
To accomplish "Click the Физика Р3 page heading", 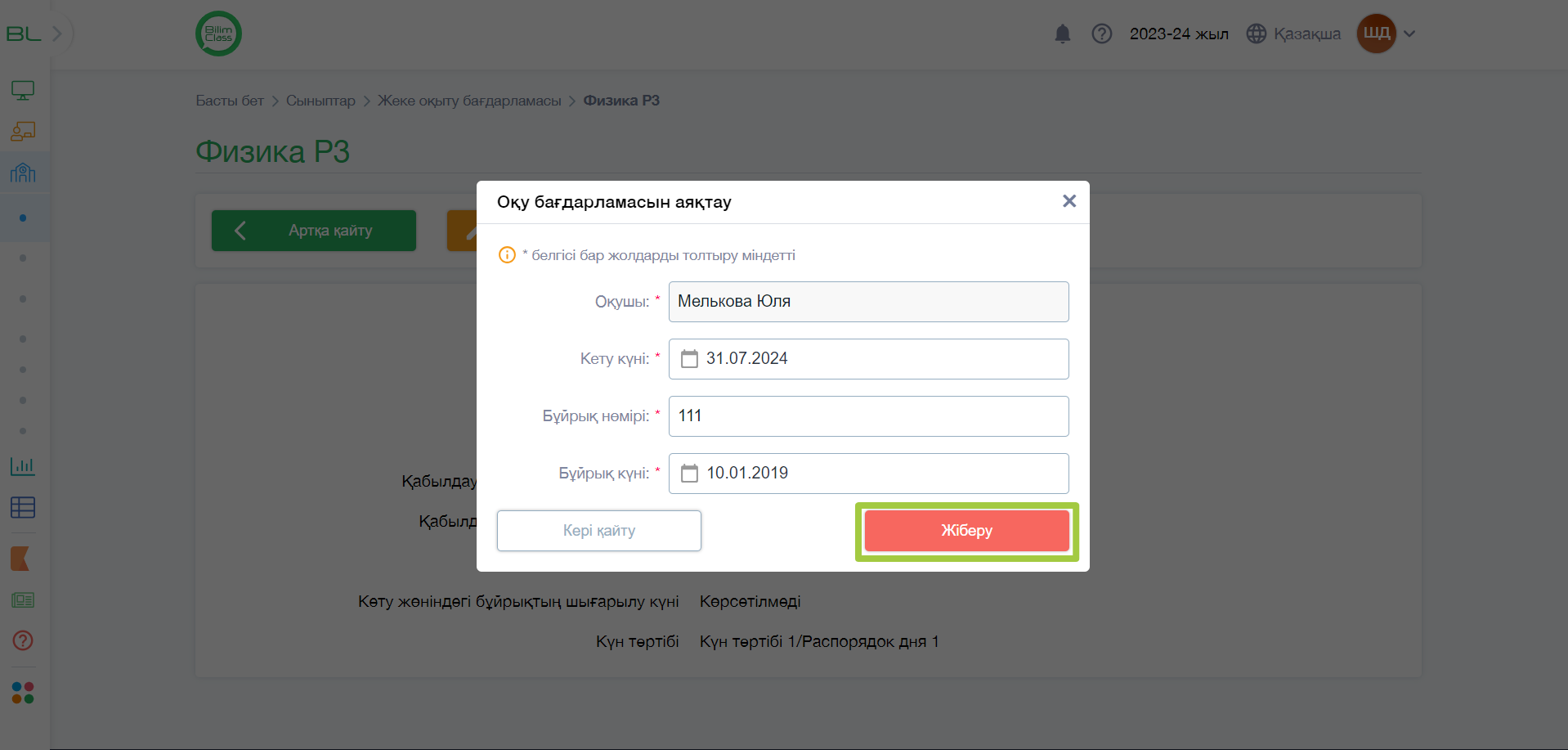I will coord(273,152).
